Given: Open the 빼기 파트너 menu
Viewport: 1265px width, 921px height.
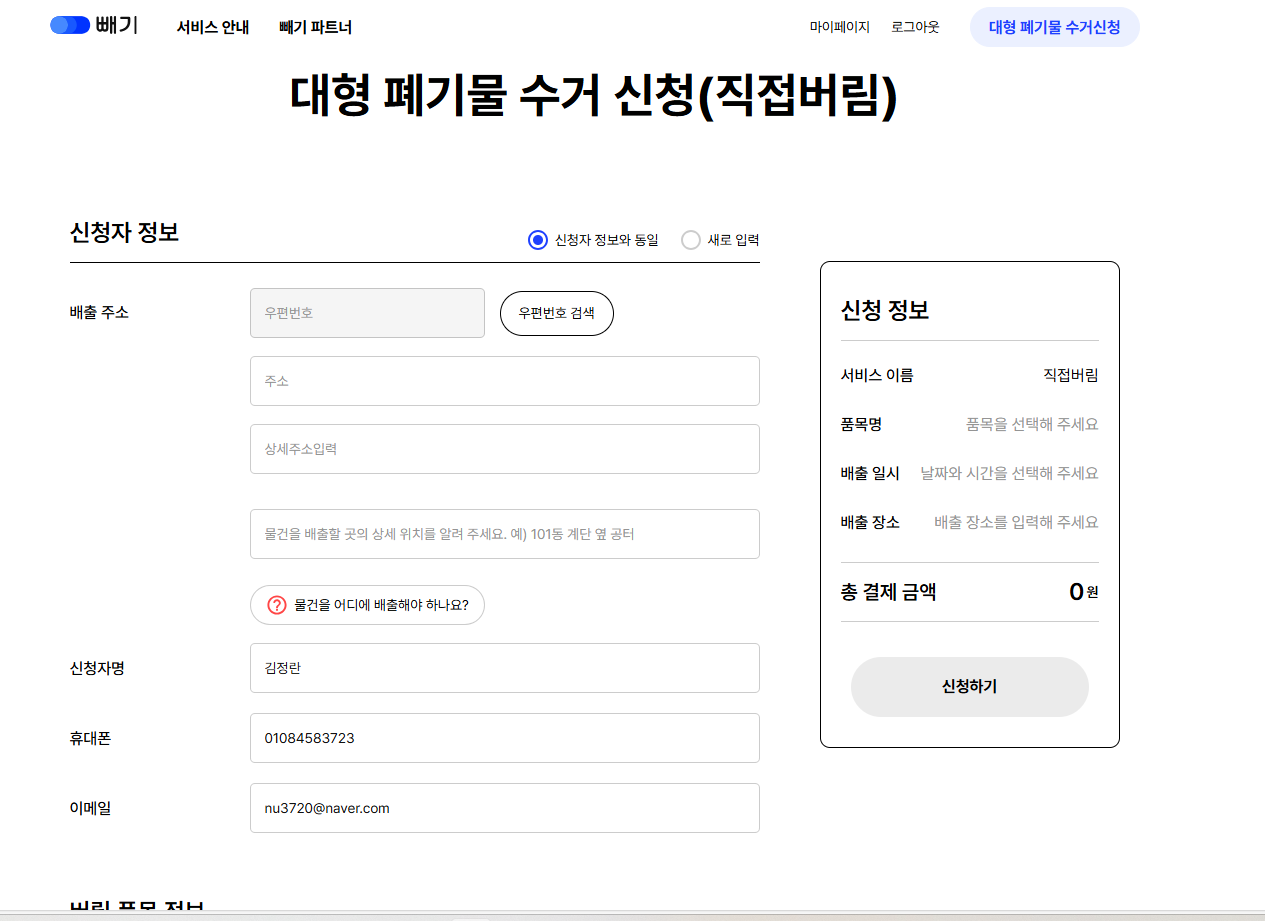Looking at the screenshot, I should [x=316, y=27].
